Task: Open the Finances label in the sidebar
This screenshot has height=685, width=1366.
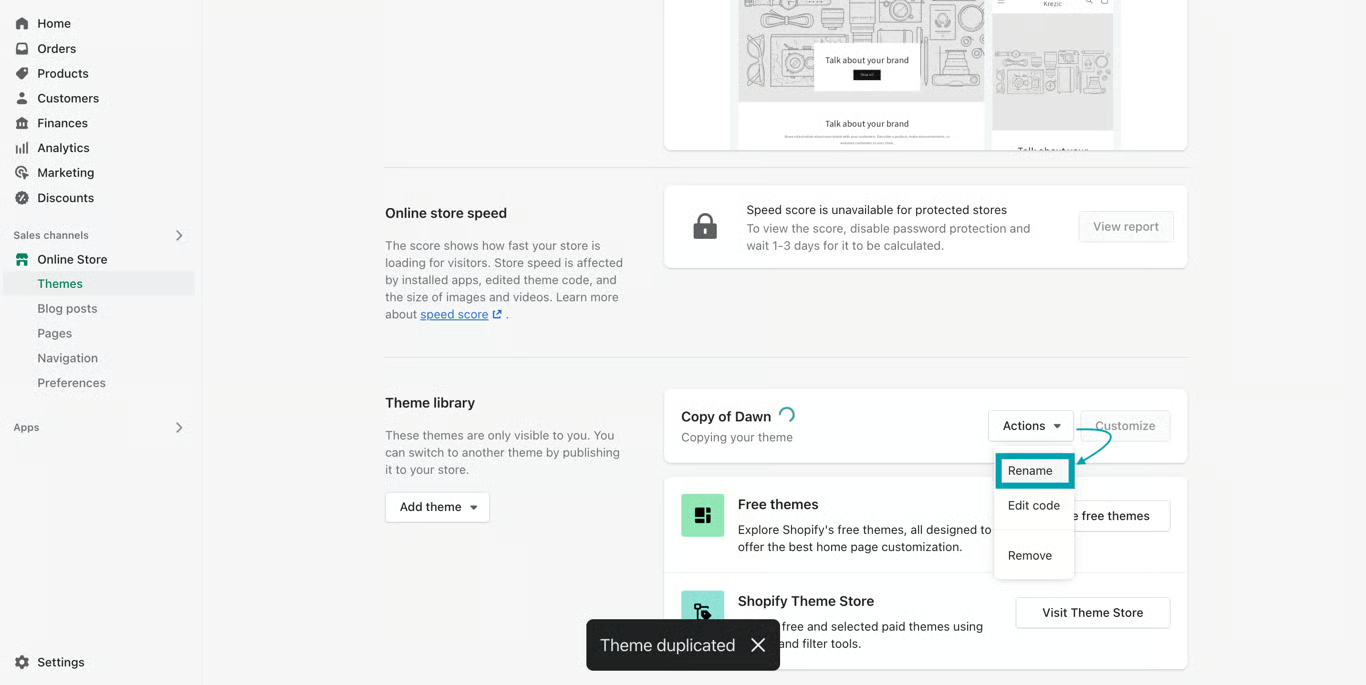Action: (x=62, y=123)
